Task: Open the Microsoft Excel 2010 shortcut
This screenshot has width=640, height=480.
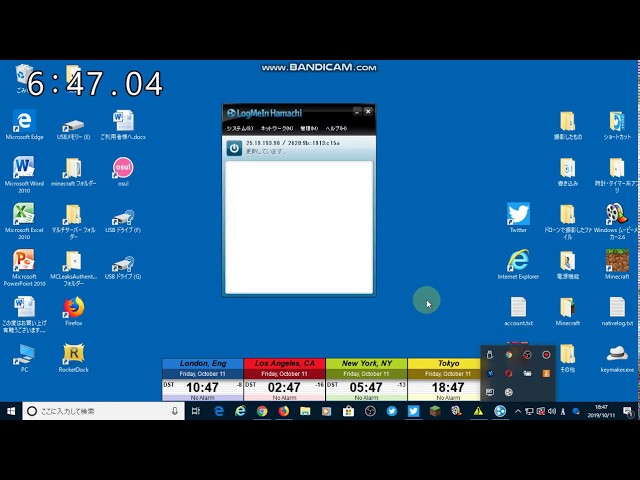Action: pos(24,221)
